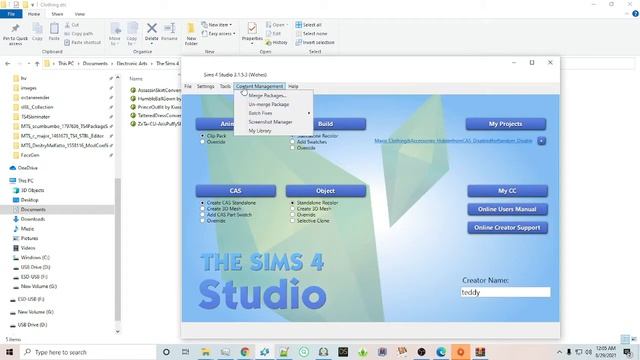Screen dimensions: 640x360
Task: Click Select all in Explorer ribbon
Action: pyautogui.click(x=309, y=25)
